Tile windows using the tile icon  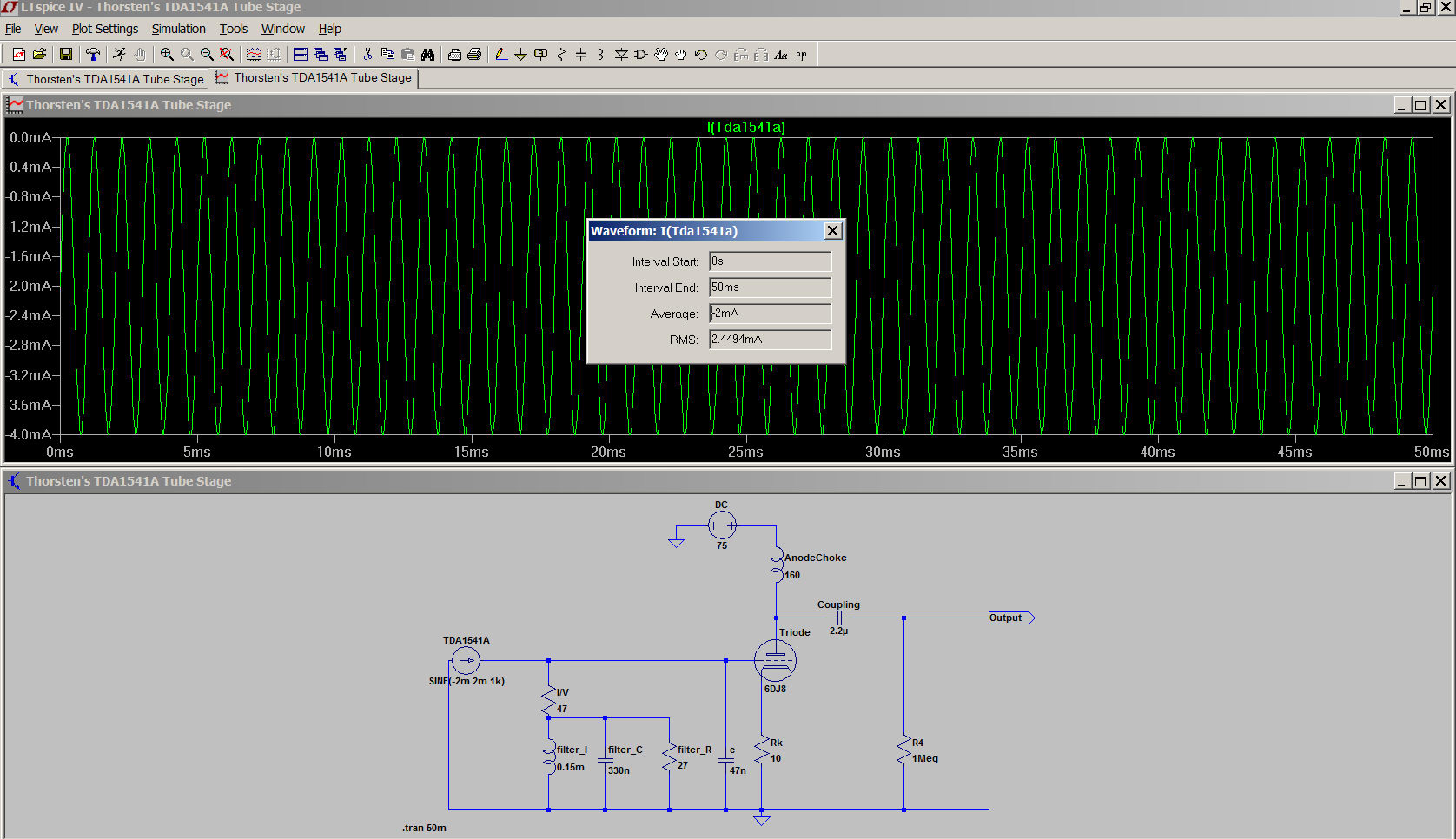(301, 54)
